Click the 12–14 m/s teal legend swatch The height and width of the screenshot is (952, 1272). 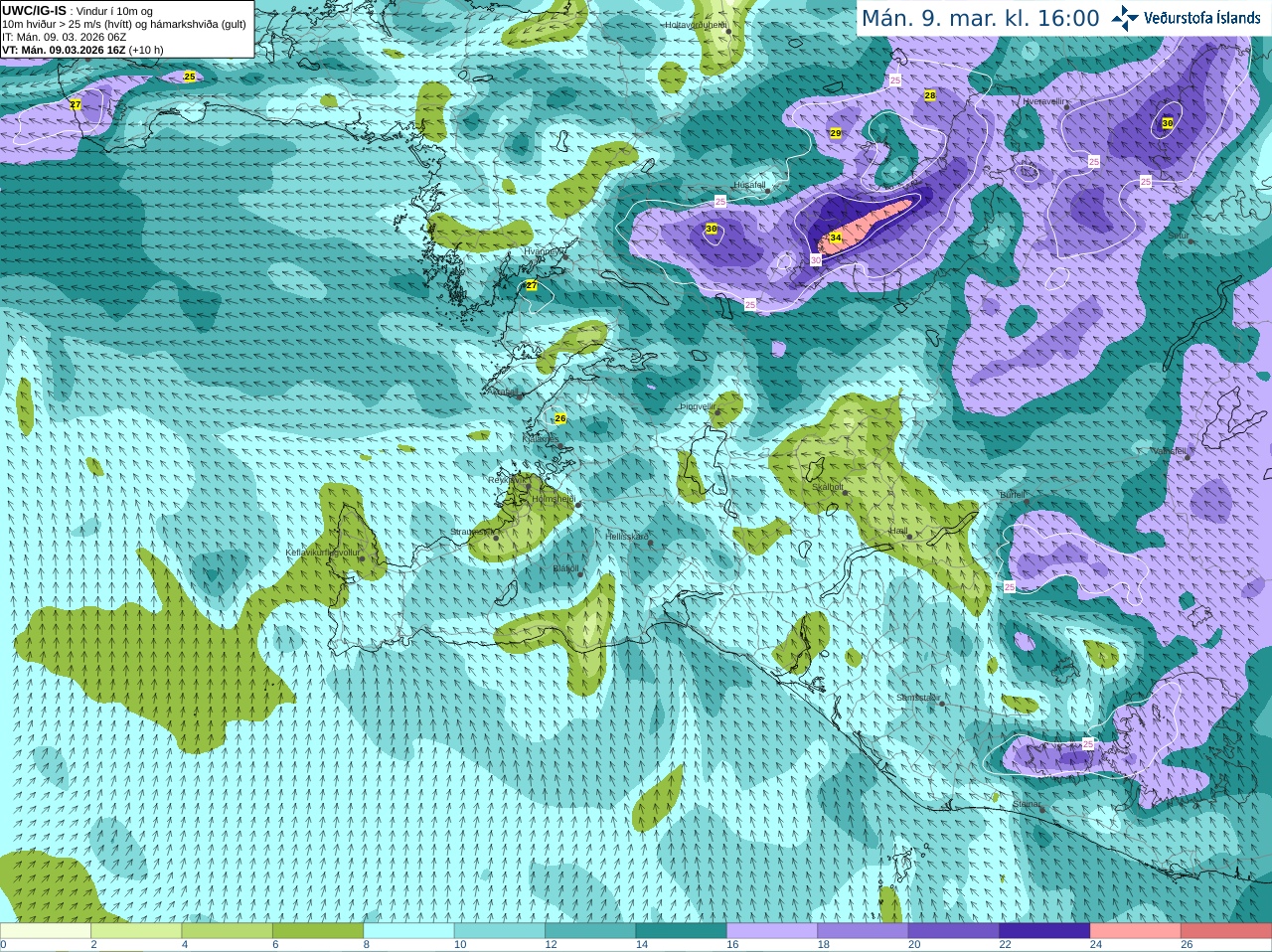pyautogui.click(x=590, y=930)
